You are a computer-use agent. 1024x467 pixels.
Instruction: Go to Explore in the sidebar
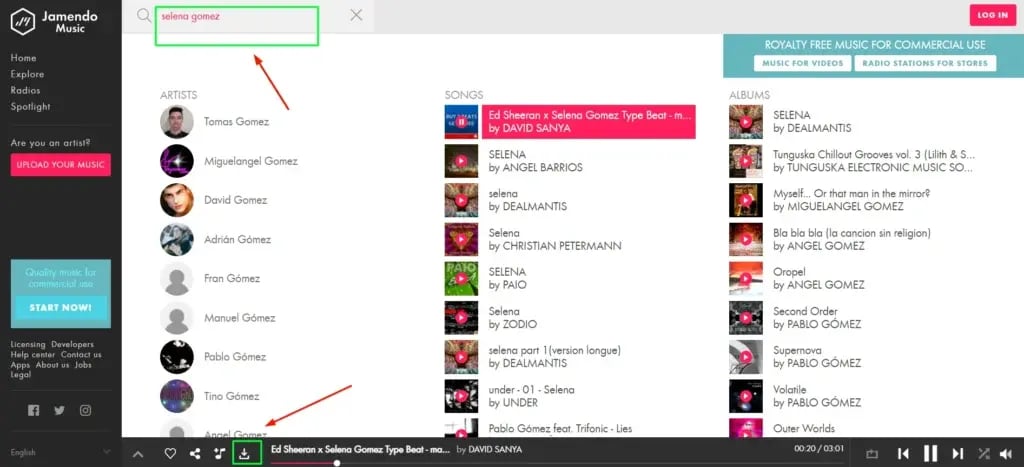[x=27, y=74]
